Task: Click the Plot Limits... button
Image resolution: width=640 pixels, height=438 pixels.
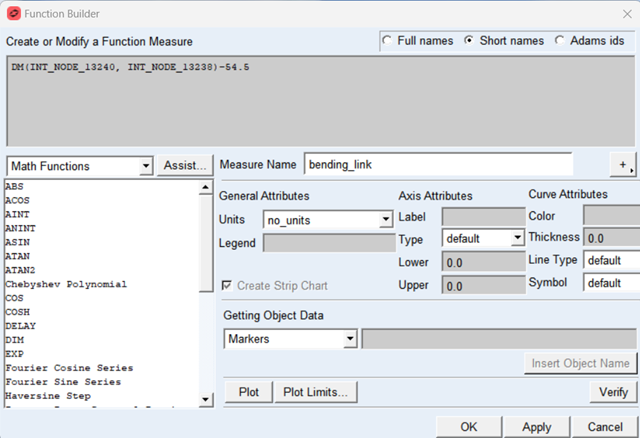Action: pos(316,392)
